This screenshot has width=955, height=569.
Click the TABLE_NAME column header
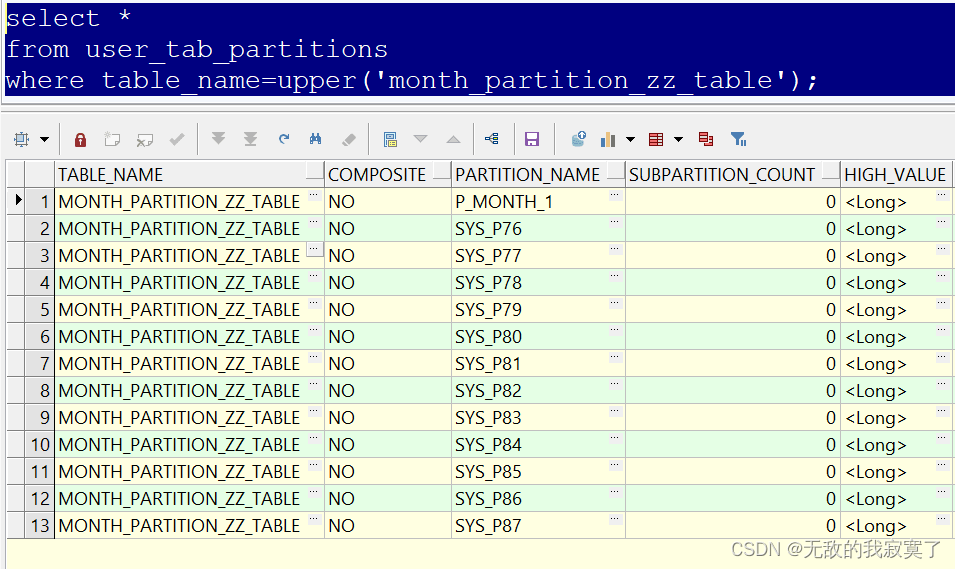click(x=189, y=175)
